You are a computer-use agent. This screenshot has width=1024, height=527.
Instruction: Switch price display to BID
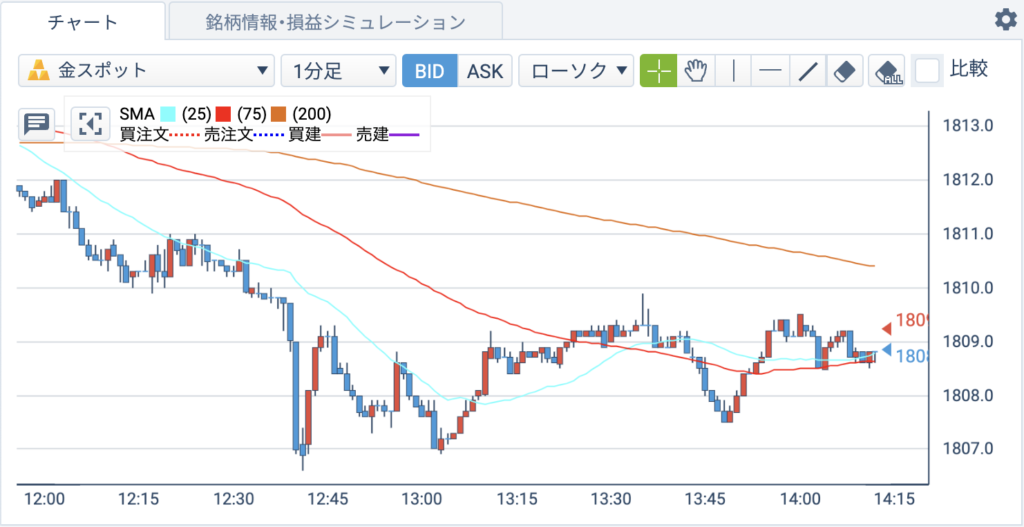[x=430, y=71]
